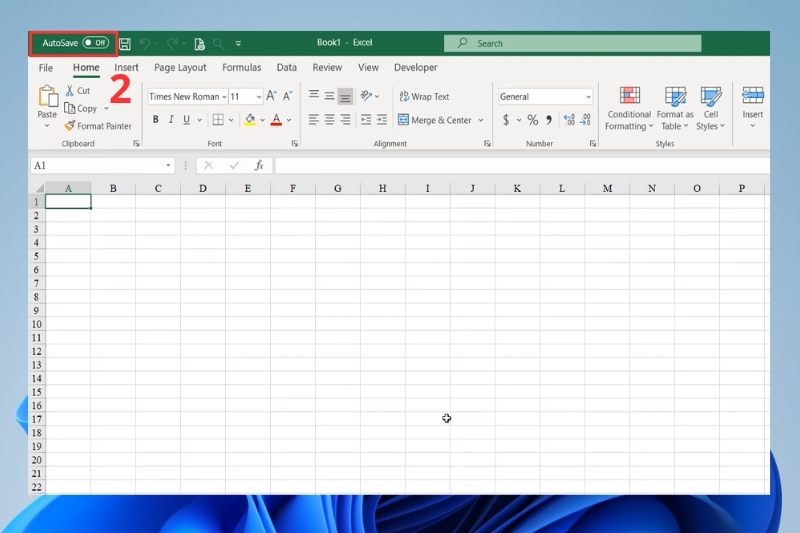This screenshot has height=533, width=800.
Task: Click the Copy button
Action: (x=81, y=108)
